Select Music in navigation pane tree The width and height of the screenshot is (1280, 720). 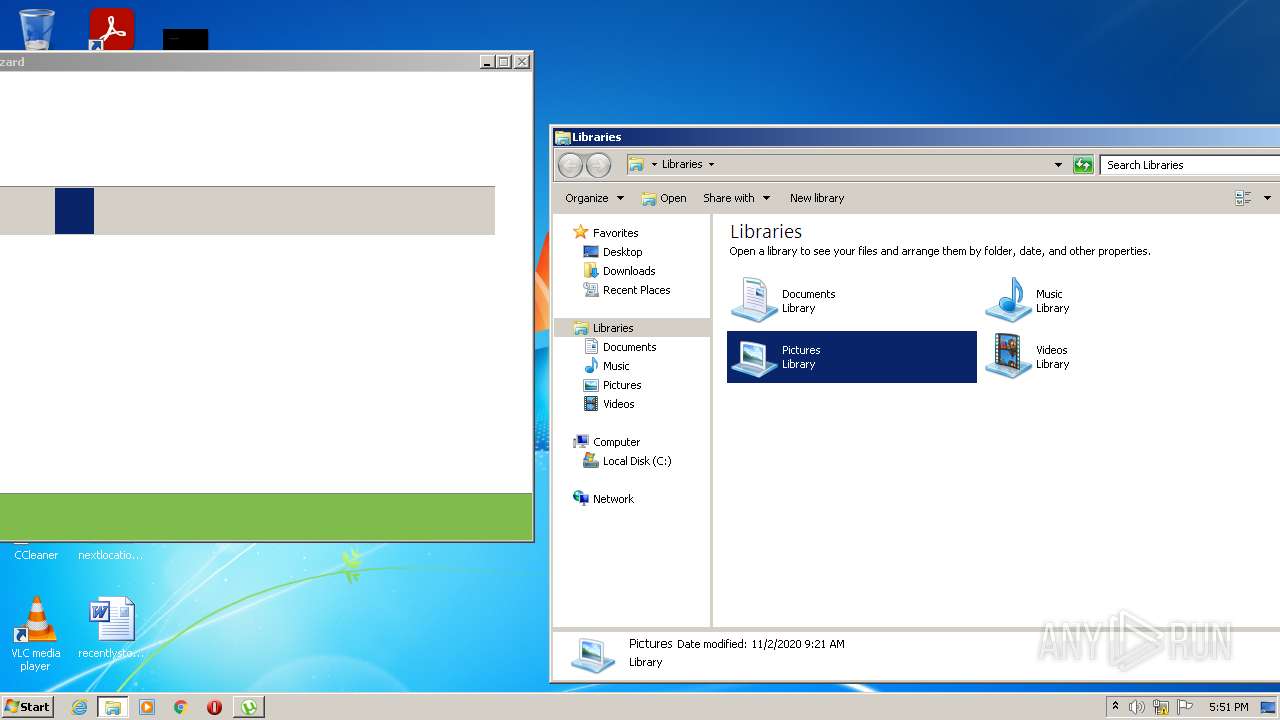click(616, 366)
